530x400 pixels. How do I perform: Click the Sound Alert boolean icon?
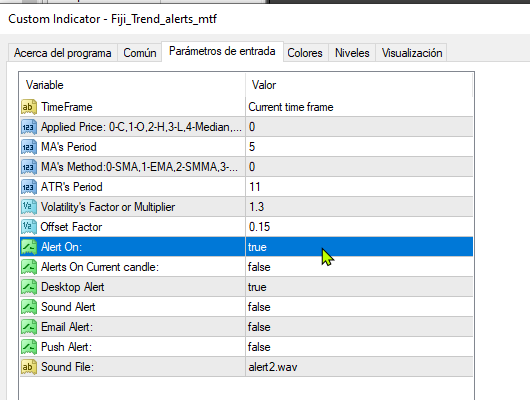(29, 307)
